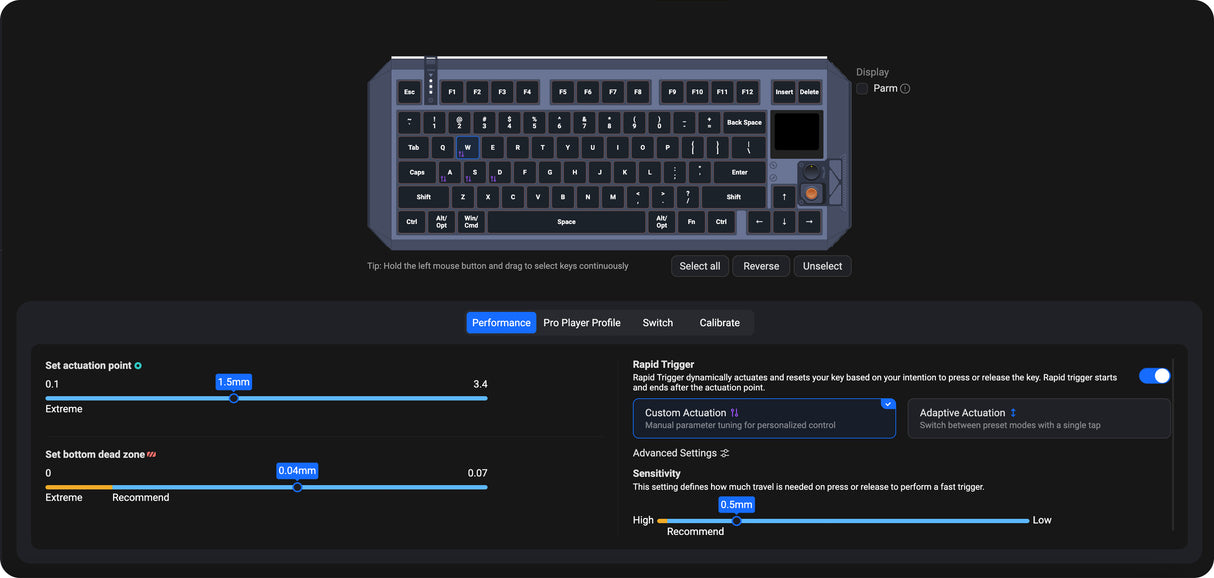Viewport: 1214px width, 578px height.
Task: Click the up arrow key on keyboard
Action: click(x=784, y=197)
